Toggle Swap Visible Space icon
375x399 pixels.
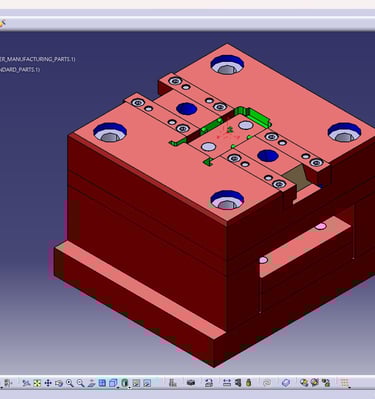(147, 383)
